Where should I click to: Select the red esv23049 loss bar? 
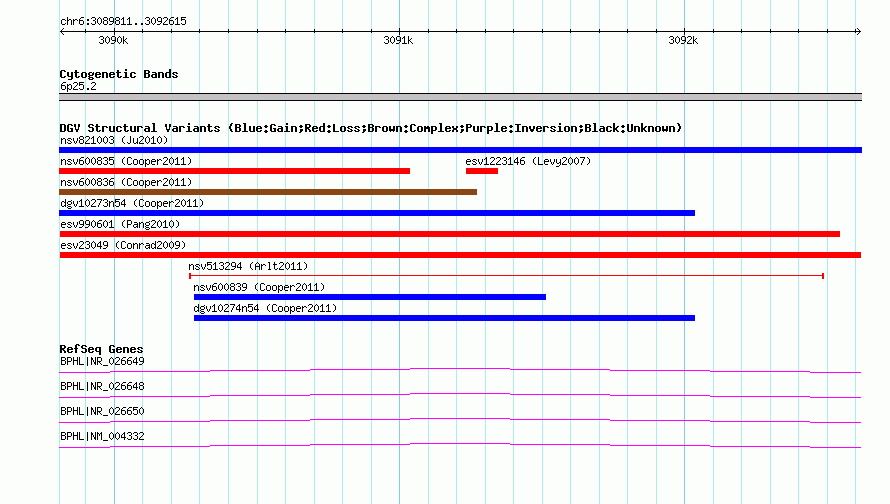point(460,255)
